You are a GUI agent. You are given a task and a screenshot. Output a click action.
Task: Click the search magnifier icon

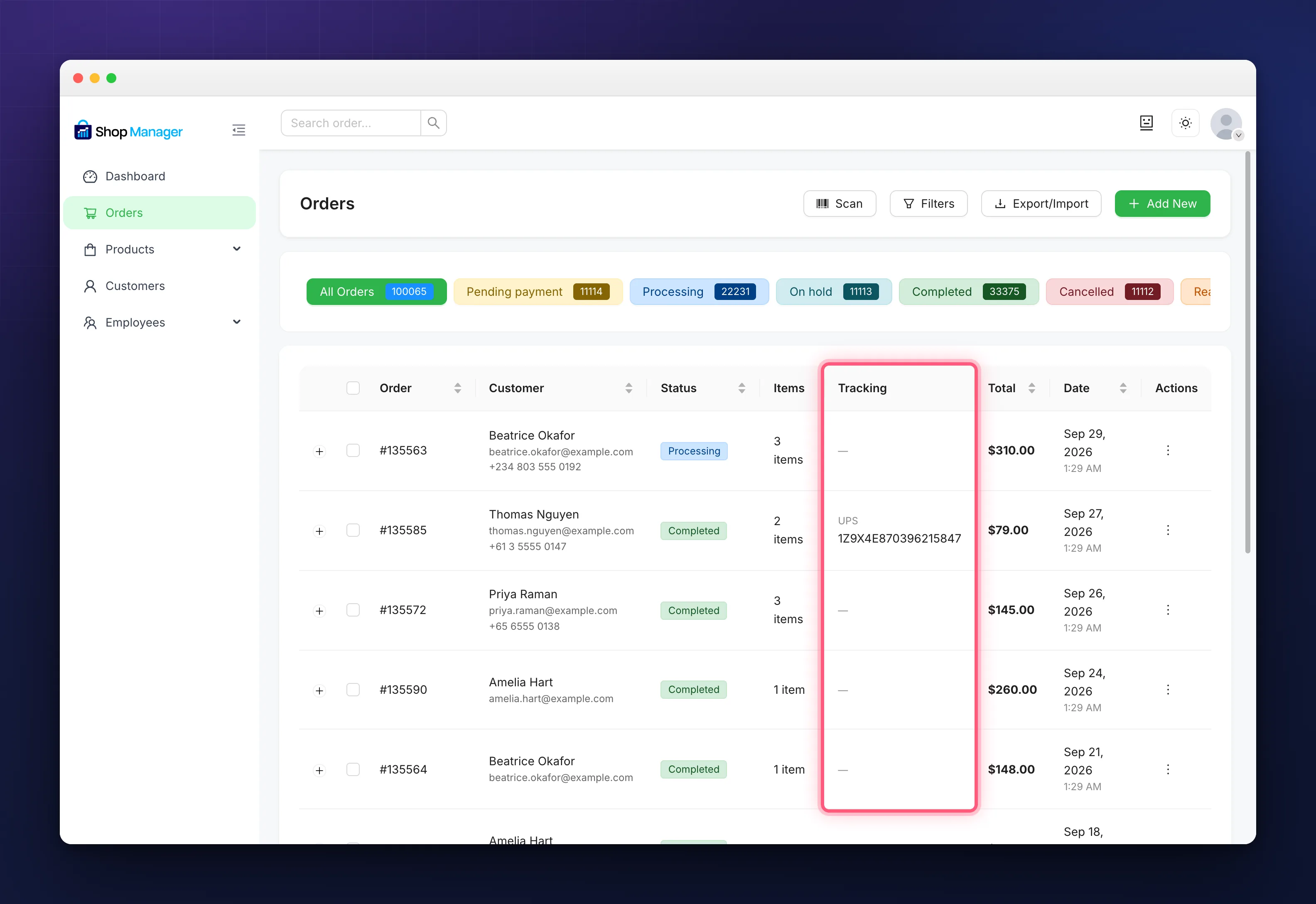433,123
